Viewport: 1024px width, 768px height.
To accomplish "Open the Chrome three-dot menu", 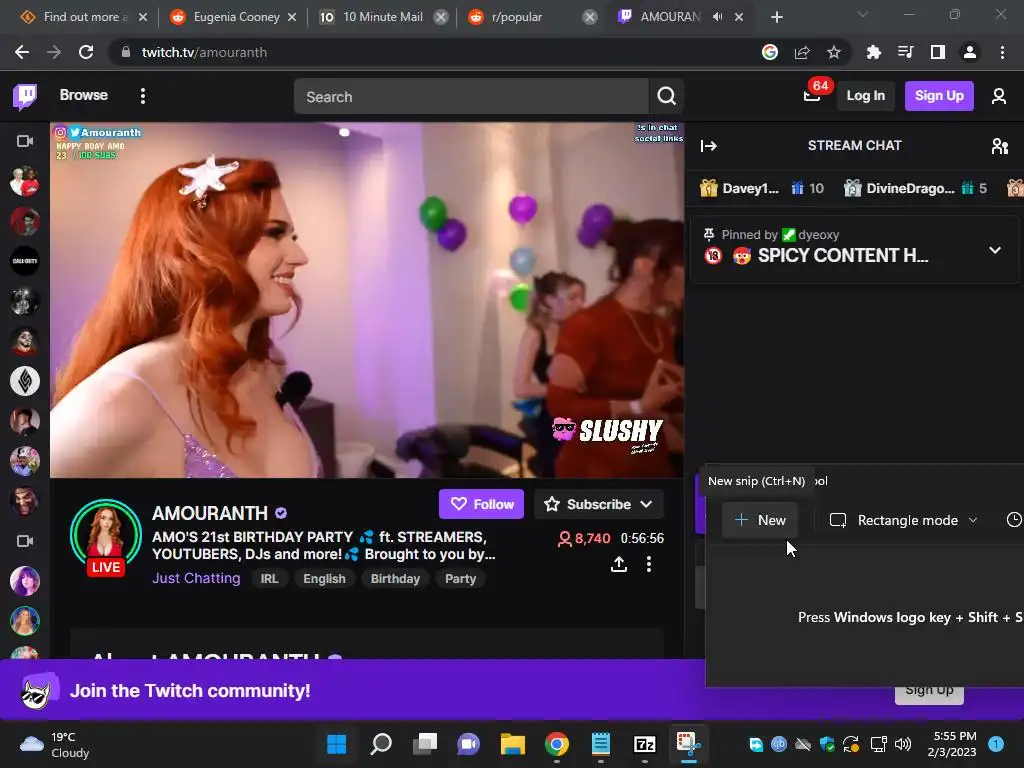I will [1002, 52].
